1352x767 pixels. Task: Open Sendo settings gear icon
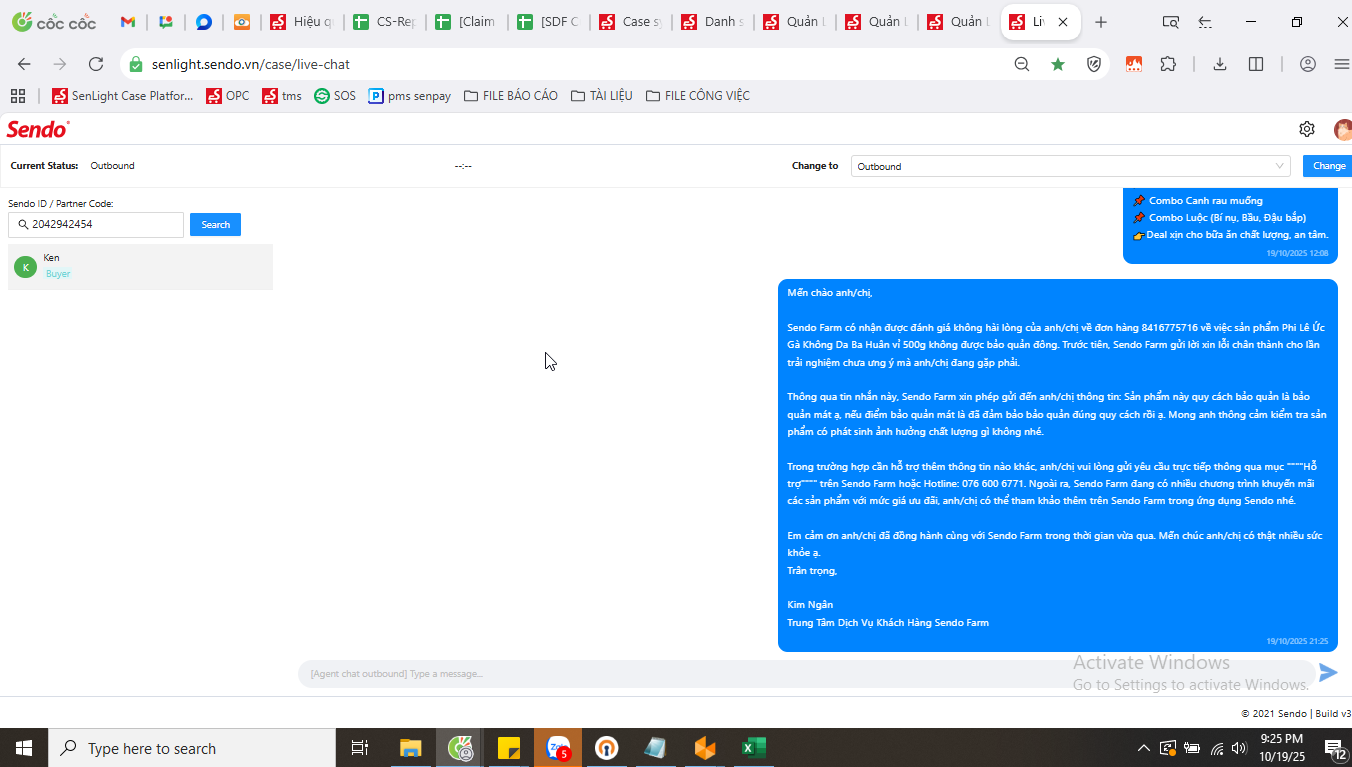click(x=1307, y=129)
